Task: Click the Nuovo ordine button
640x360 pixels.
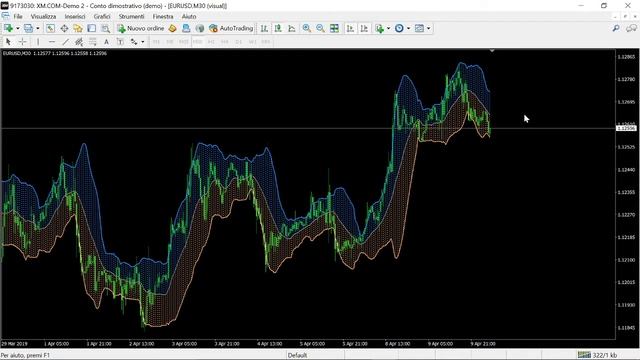Action: pos(140,28)
